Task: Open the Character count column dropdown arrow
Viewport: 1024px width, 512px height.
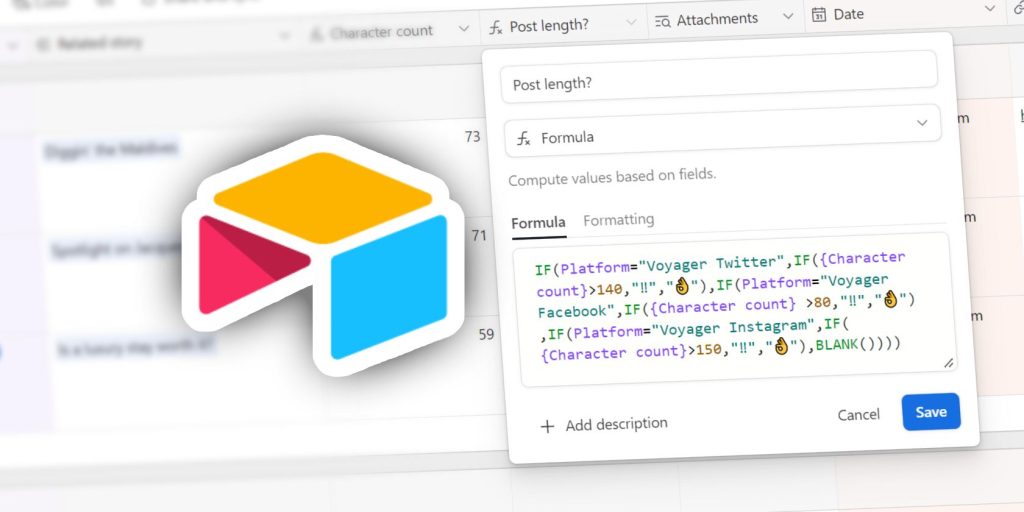Action: pos(463,29)
